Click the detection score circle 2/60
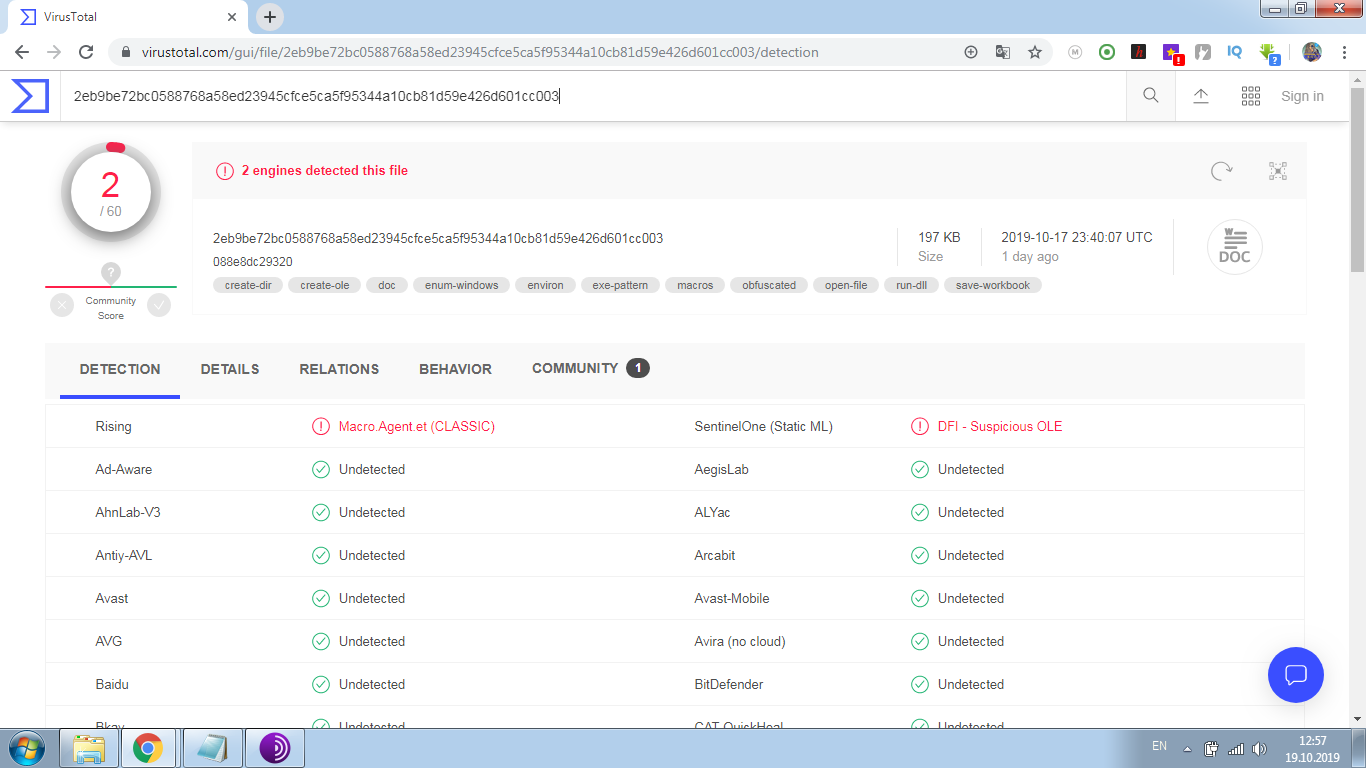The width and height of the screenshot is (1366, 768). coord(111,193)
